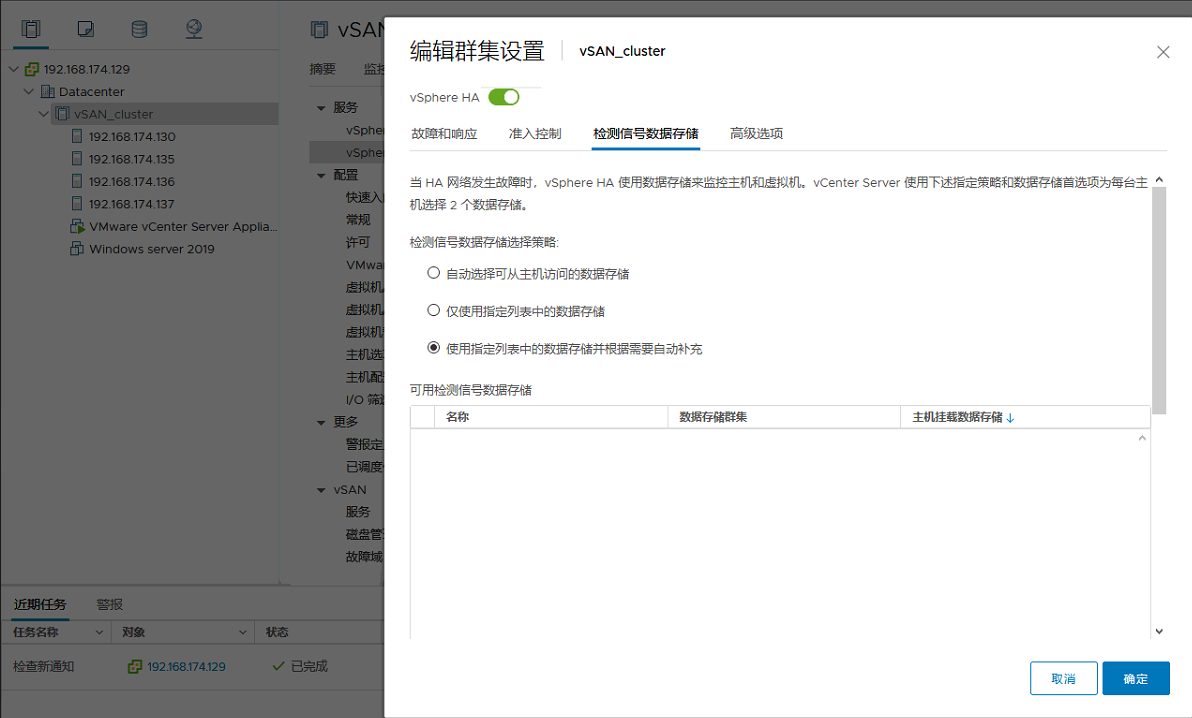
Task: Click the sort arrow on 主机挂载数据存储 column
Action: [1010, 418]
